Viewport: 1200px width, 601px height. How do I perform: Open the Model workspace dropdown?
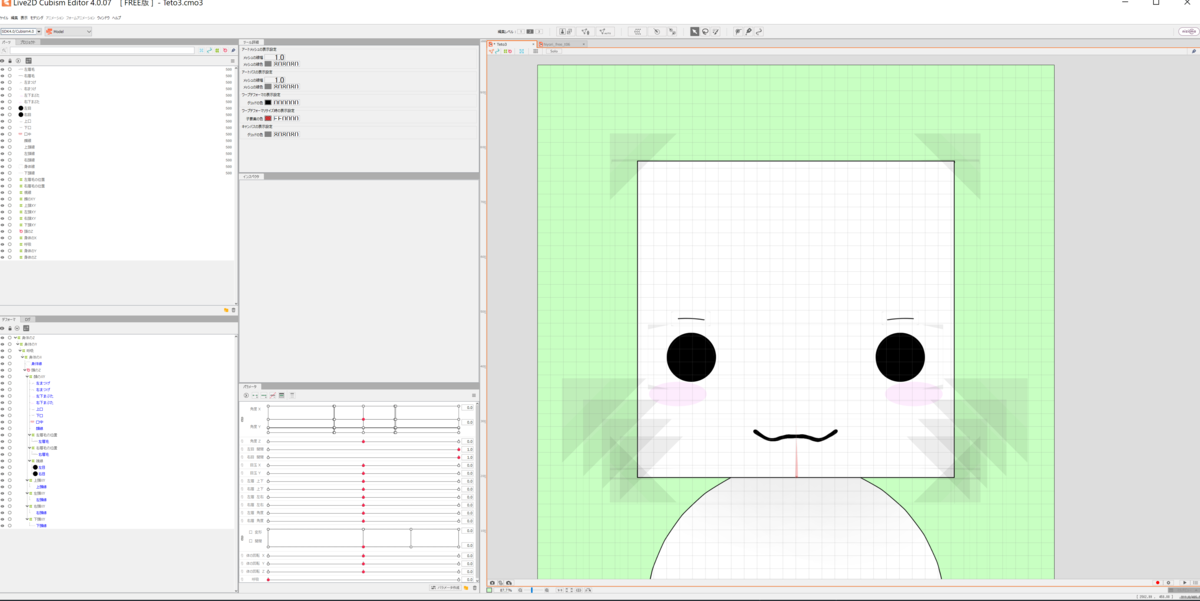click(68, 31)
